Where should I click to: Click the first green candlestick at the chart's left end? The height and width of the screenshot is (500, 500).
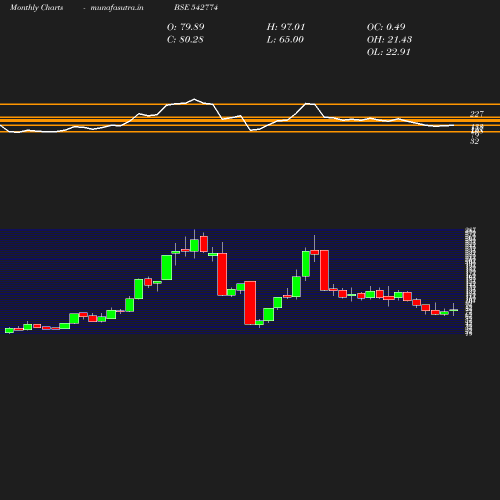(9, 330)
